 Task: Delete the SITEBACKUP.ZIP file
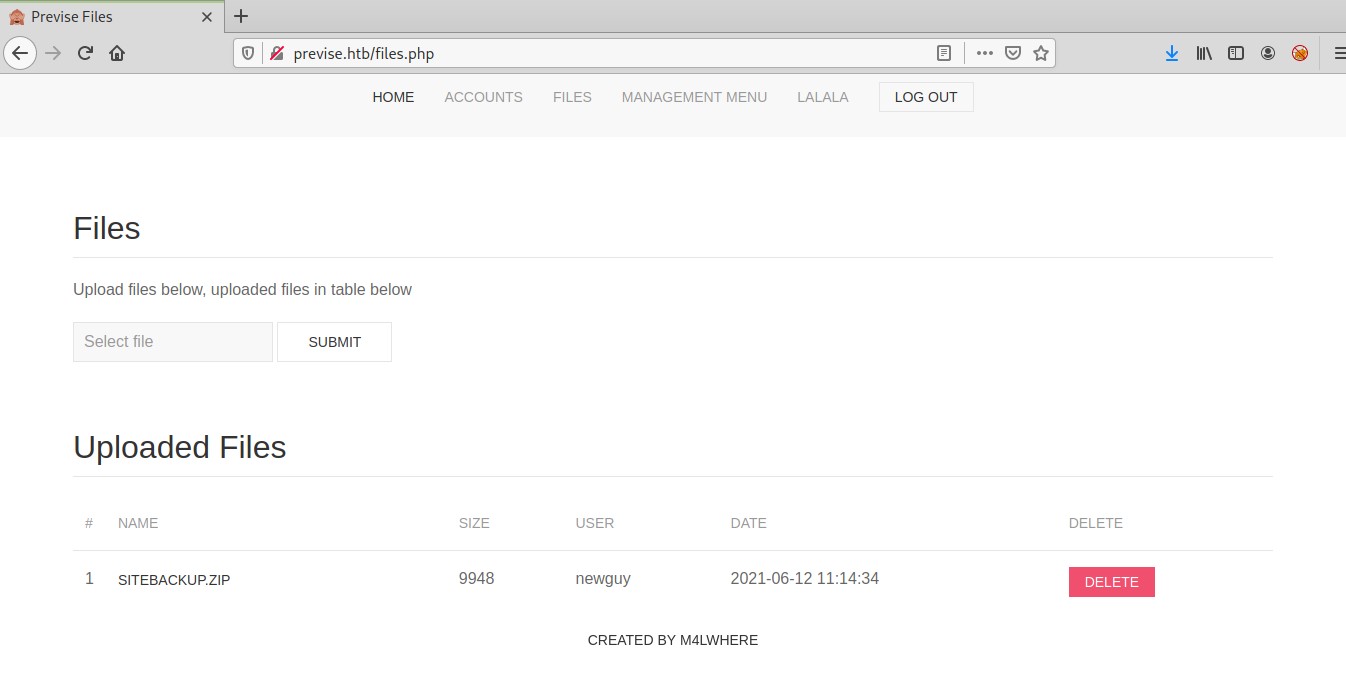coord(1111,582)
